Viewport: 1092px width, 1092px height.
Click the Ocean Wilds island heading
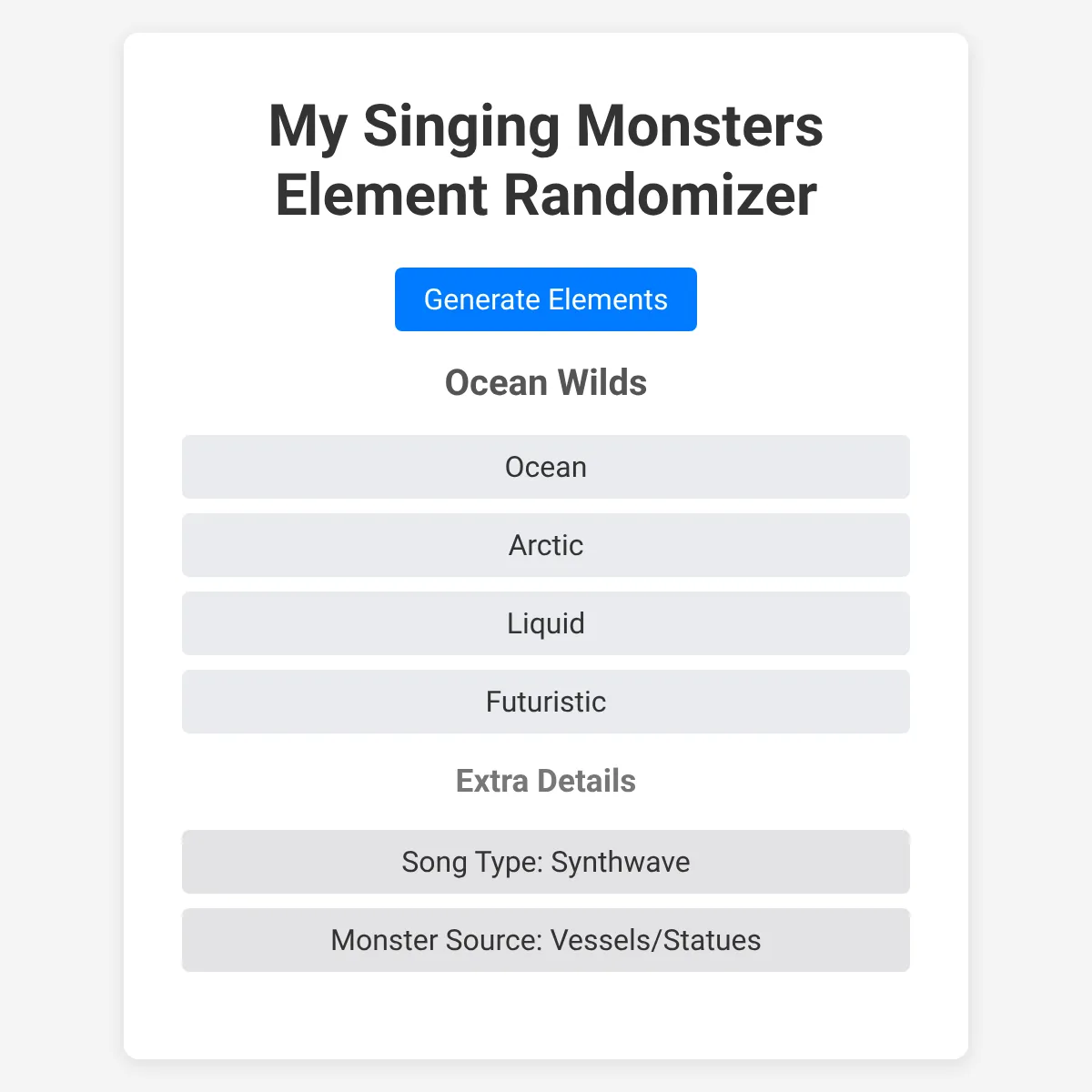(546, 383)
